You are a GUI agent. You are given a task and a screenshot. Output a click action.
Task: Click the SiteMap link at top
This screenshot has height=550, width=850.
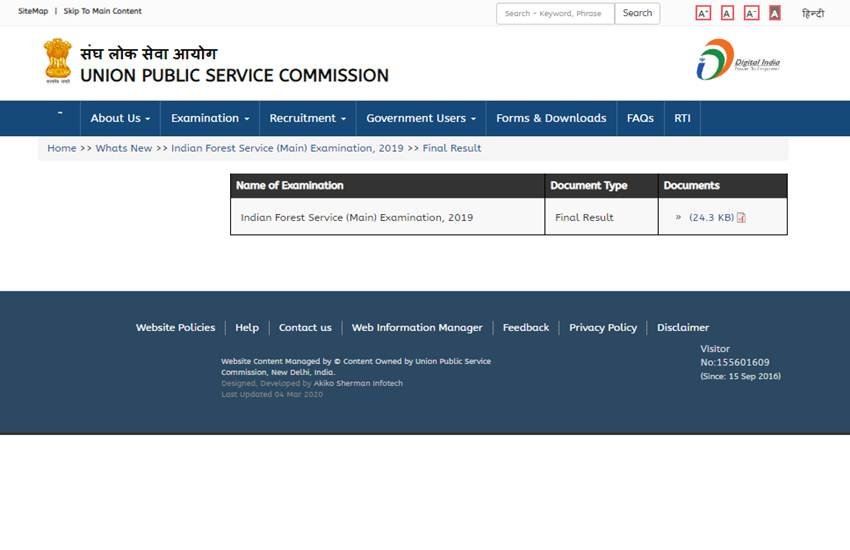tap(32, 11)
